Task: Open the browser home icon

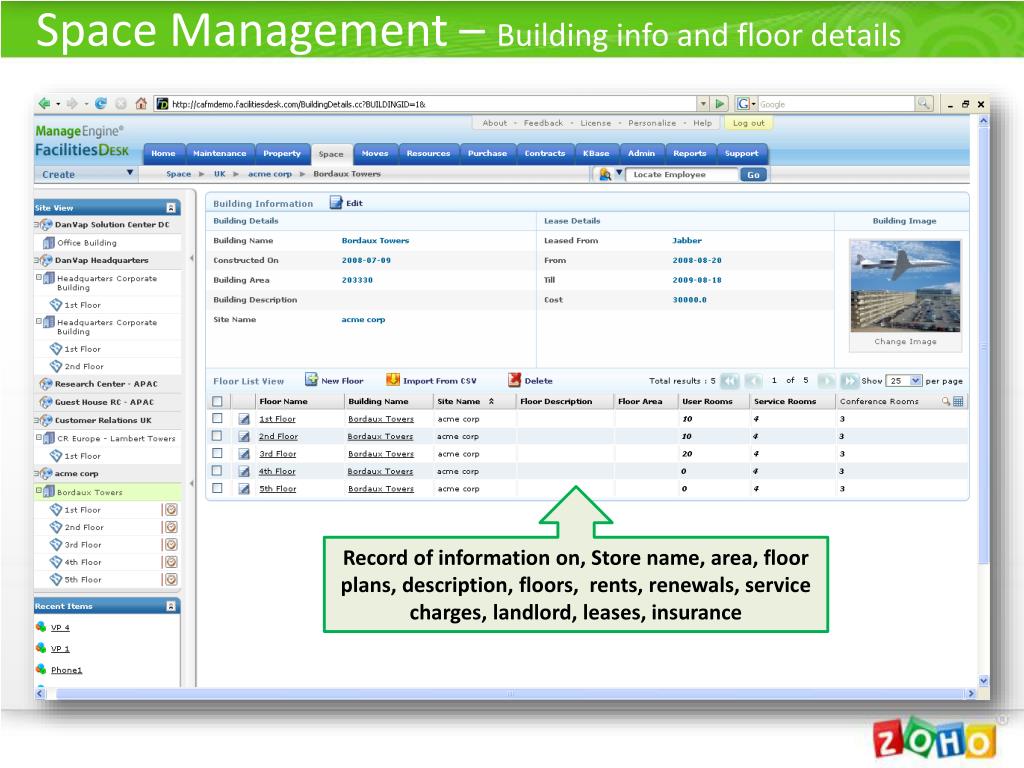Action: [141, 103]
